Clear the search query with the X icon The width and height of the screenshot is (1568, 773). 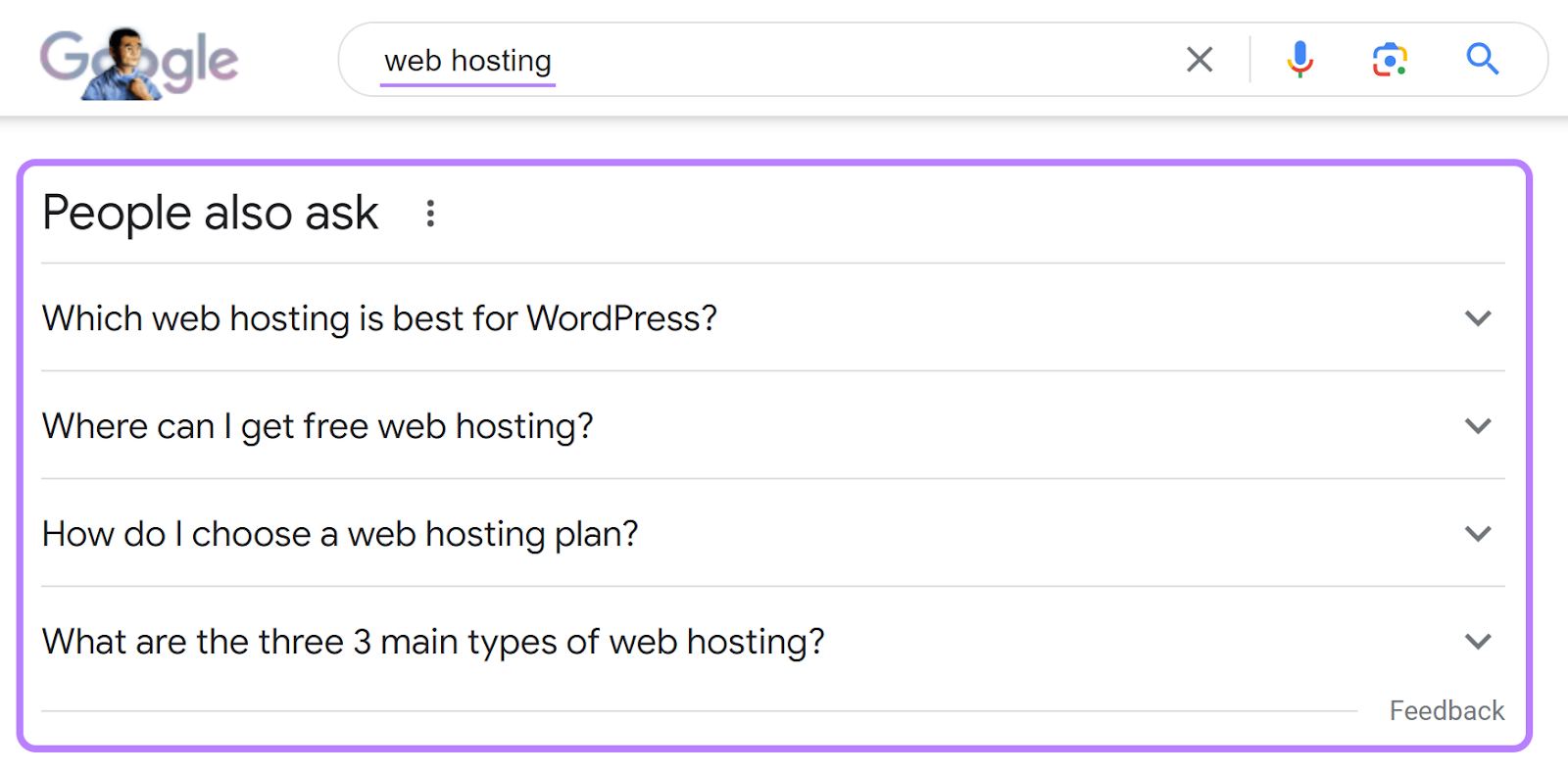(1199, 60)
